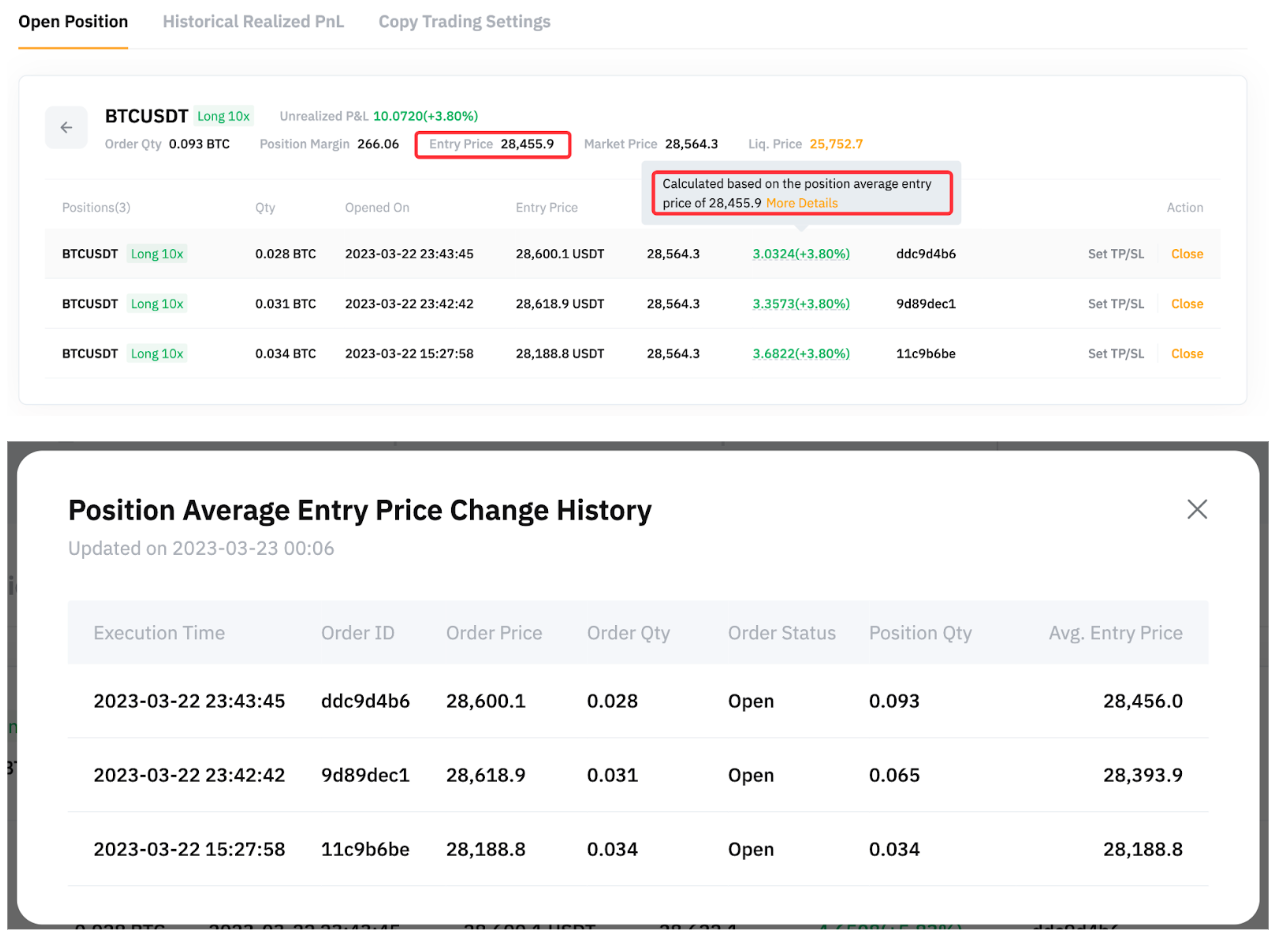Image resolution: width=1274 pixels, height=938 pixels.
Task: Click the Unrealized P&L value 10.0720
Action: pos(425,116)
